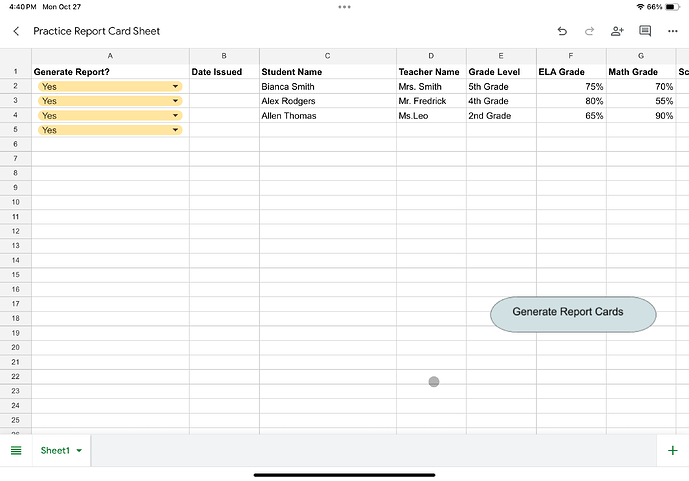This screenshot has width=689, height=481.
Task: Open the Yes dropdown in row 4
Action: [110, 116]
